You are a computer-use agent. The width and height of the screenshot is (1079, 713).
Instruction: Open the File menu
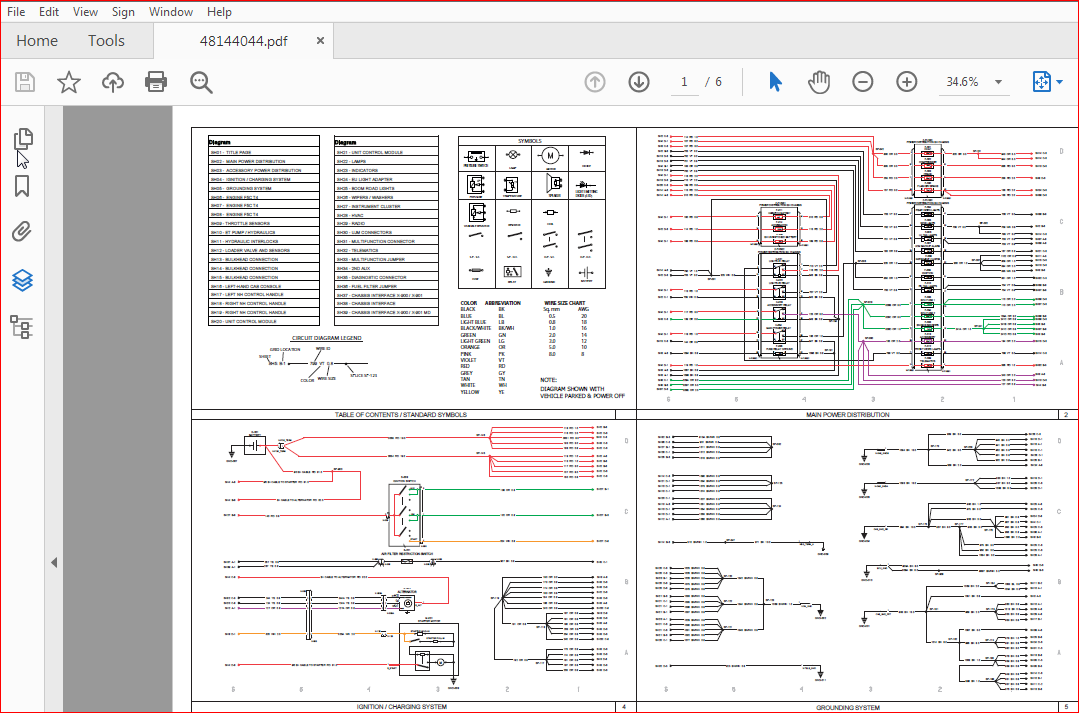pos(16,12)
